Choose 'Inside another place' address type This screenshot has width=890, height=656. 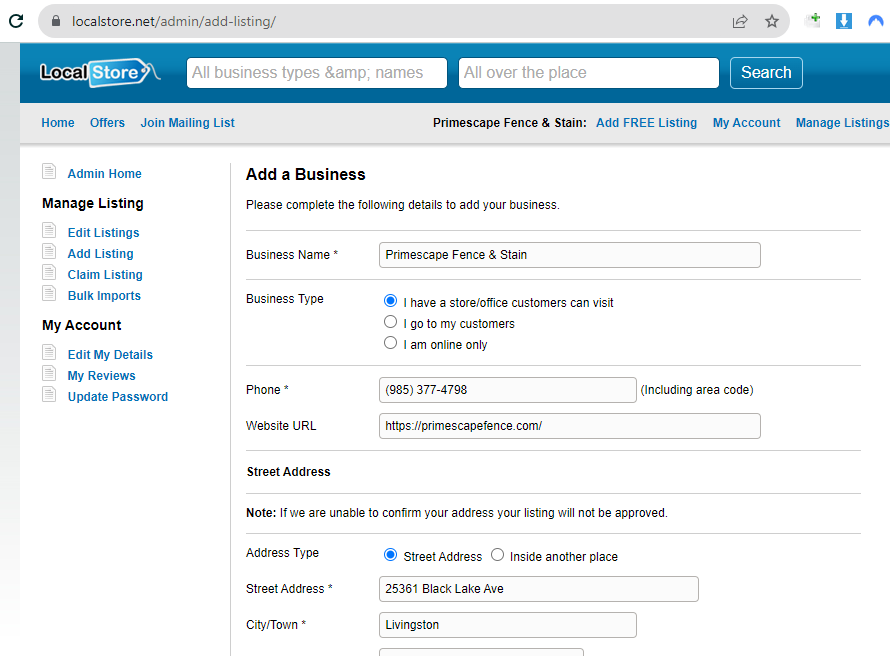tap(497, 554)
